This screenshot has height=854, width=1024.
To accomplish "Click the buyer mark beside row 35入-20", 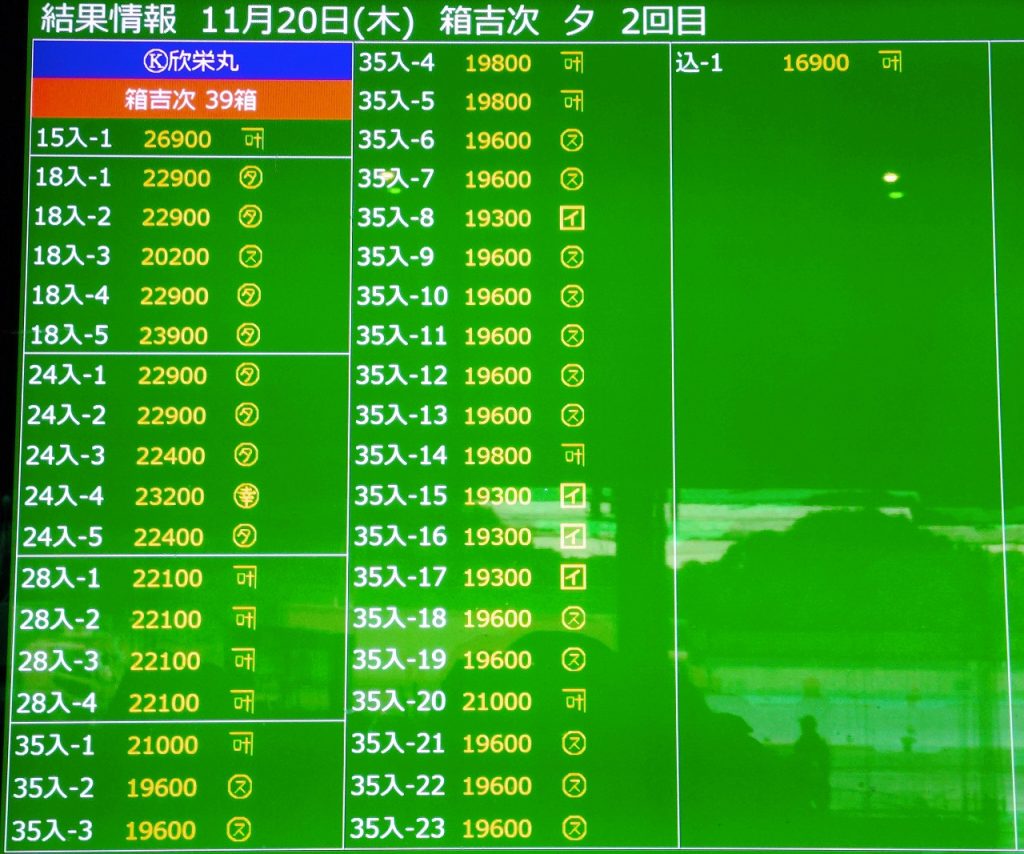I will (574, 701).
